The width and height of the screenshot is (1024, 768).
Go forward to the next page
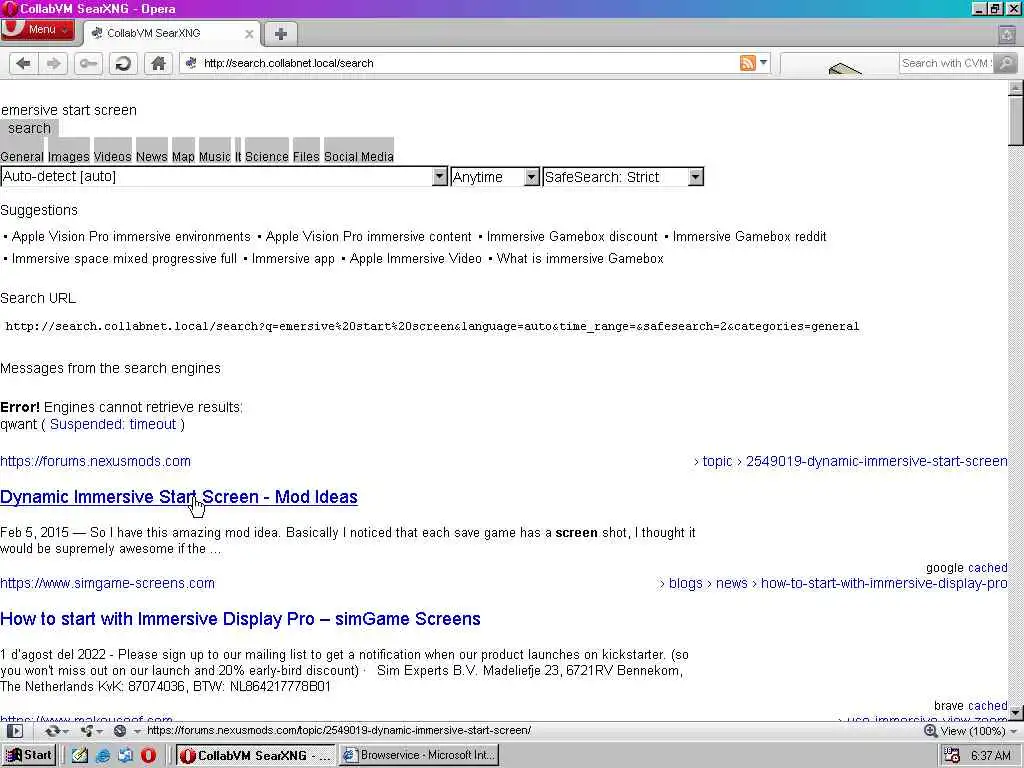[x=53, y=63]
